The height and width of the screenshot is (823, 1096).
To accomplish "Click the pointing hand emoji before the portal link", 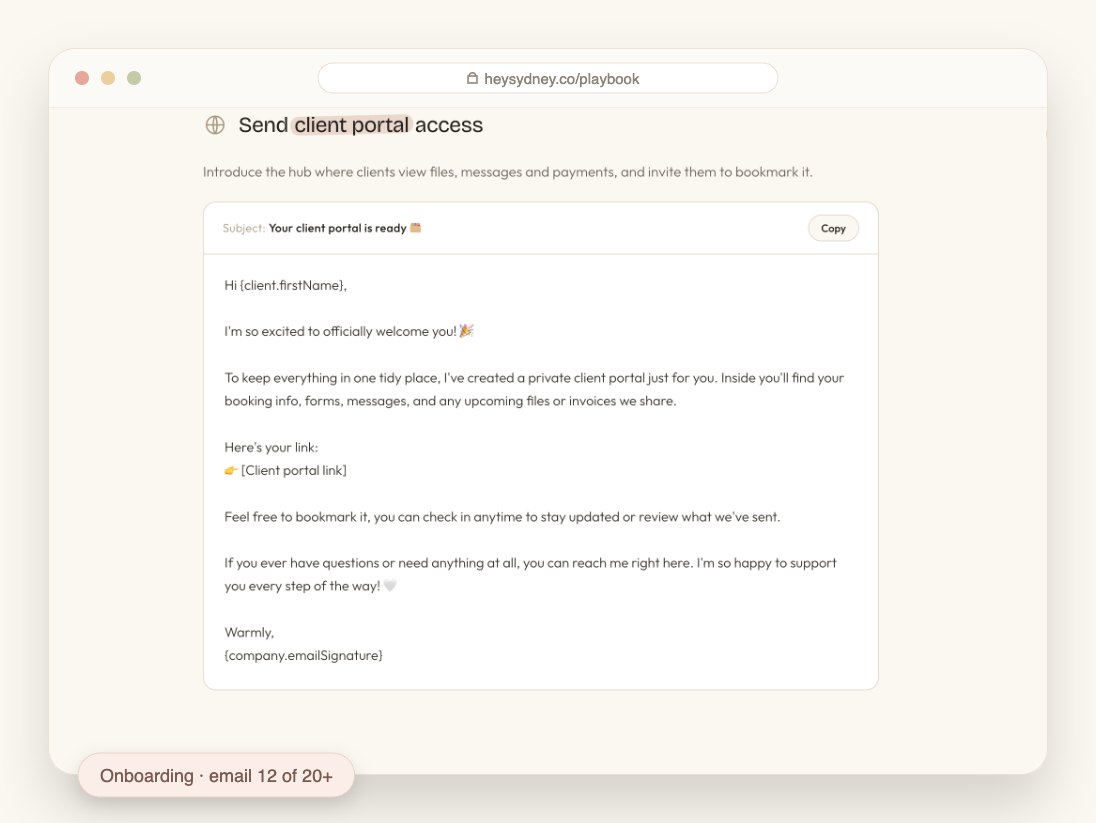I will click(x=231, y=471).
